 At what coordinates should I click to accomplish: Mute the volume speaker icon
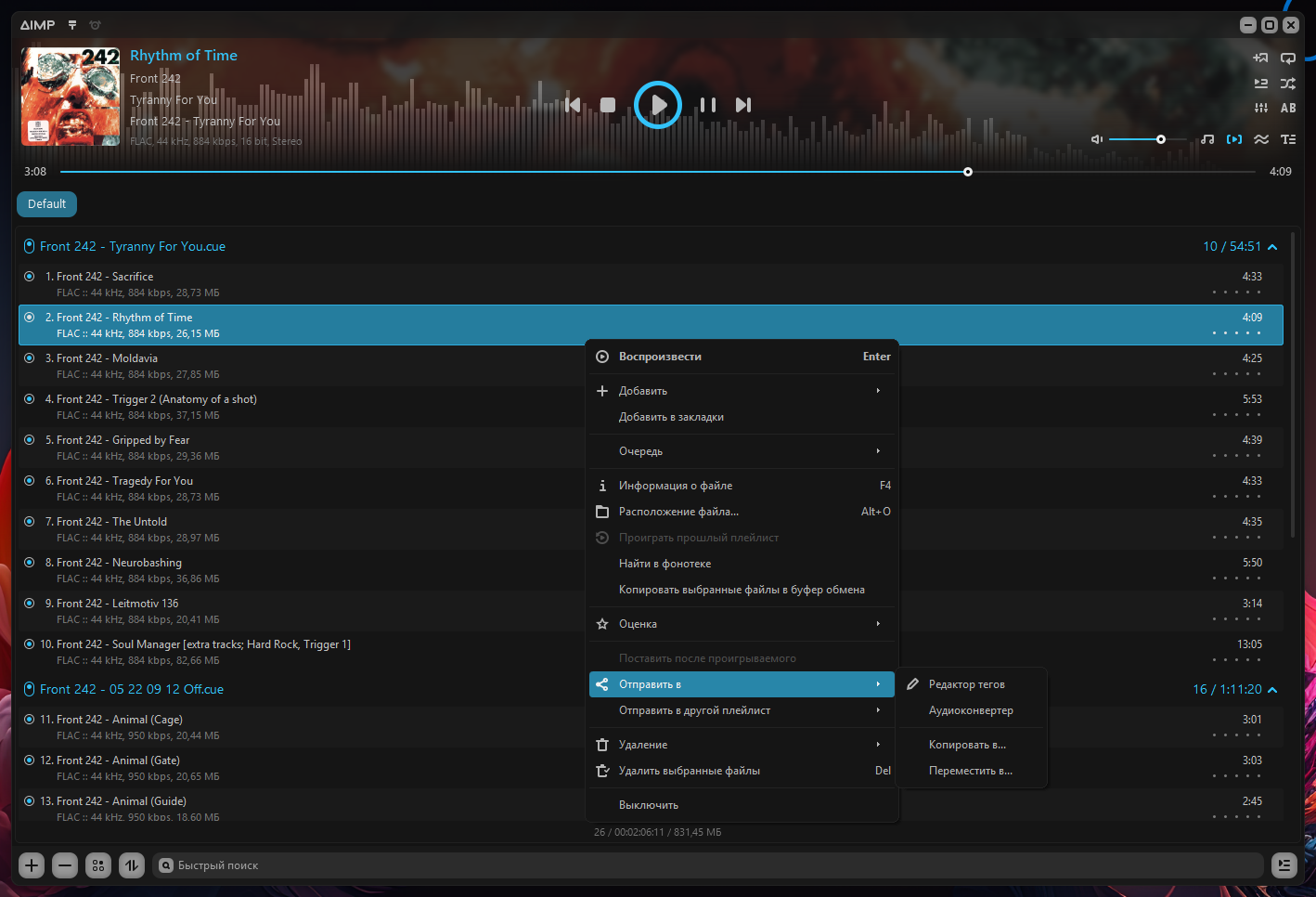1097,139
